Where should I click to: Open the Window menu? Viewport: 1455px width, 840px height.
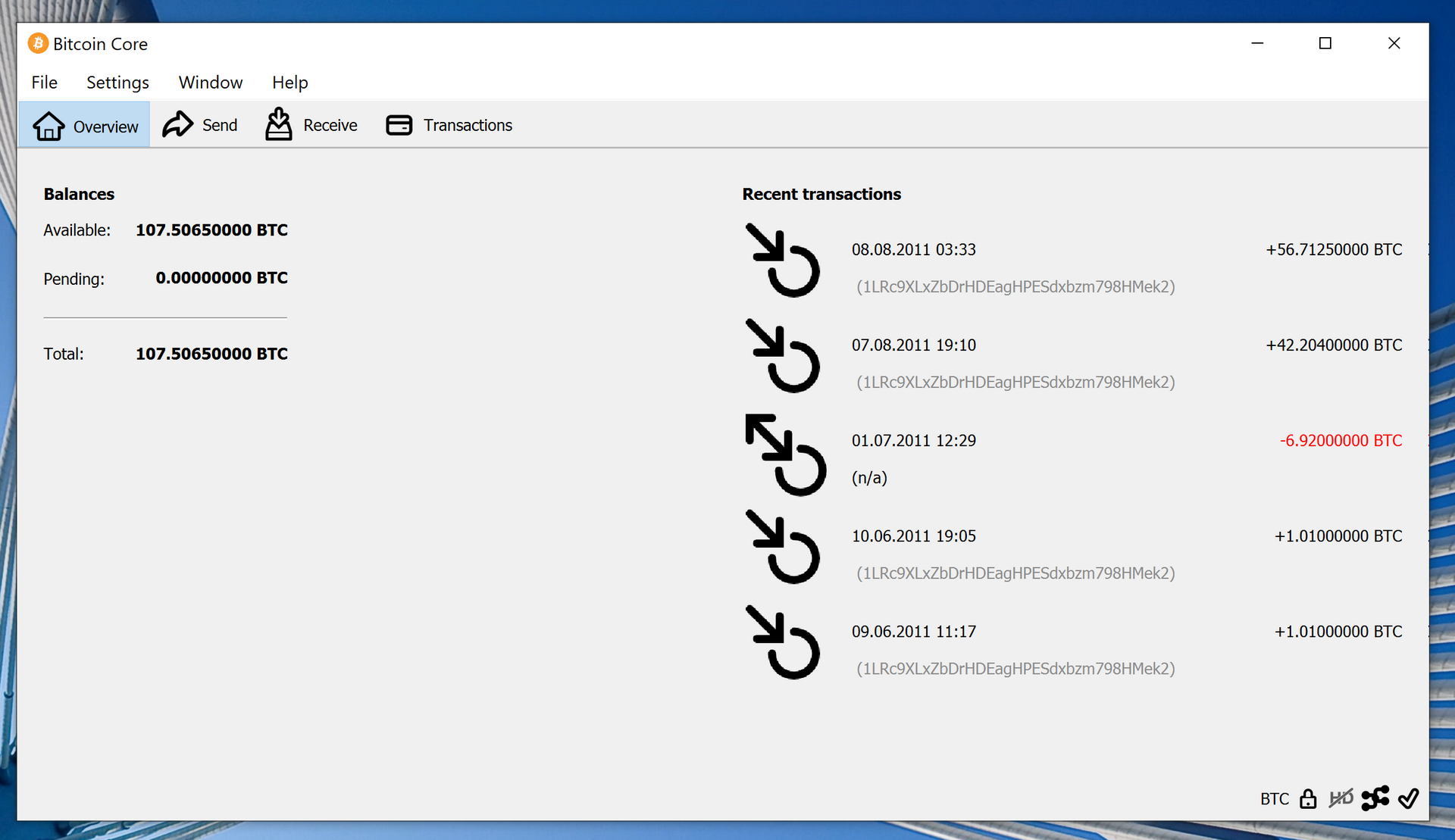pos(211,83)
